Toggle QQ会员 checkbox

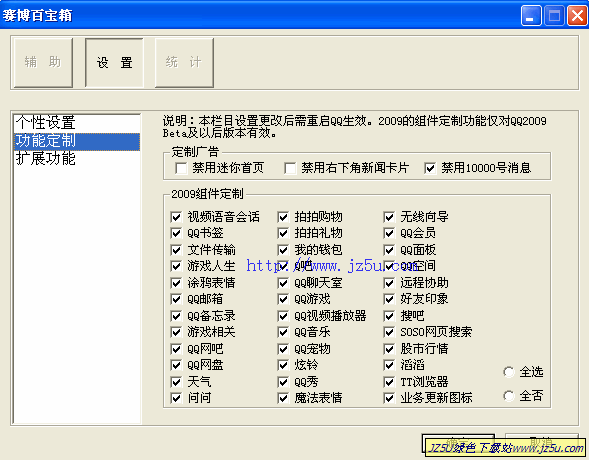(x=389, y=233)
